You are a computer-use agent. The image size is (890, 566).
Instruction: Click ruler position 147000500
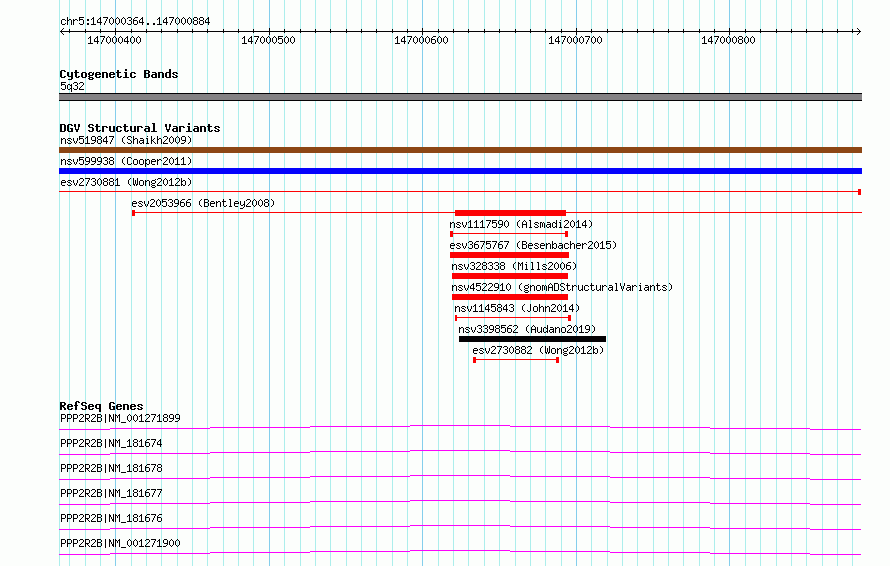268,40
